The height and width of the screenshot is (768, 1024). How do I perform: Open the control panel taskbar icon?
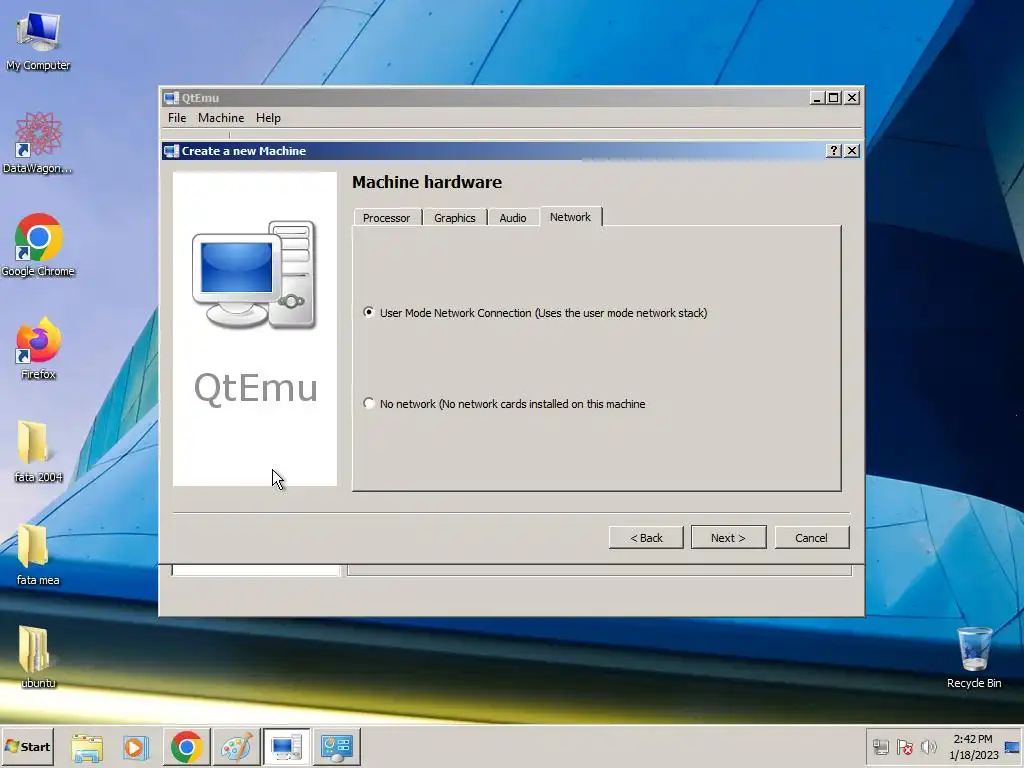pos(336,747)
